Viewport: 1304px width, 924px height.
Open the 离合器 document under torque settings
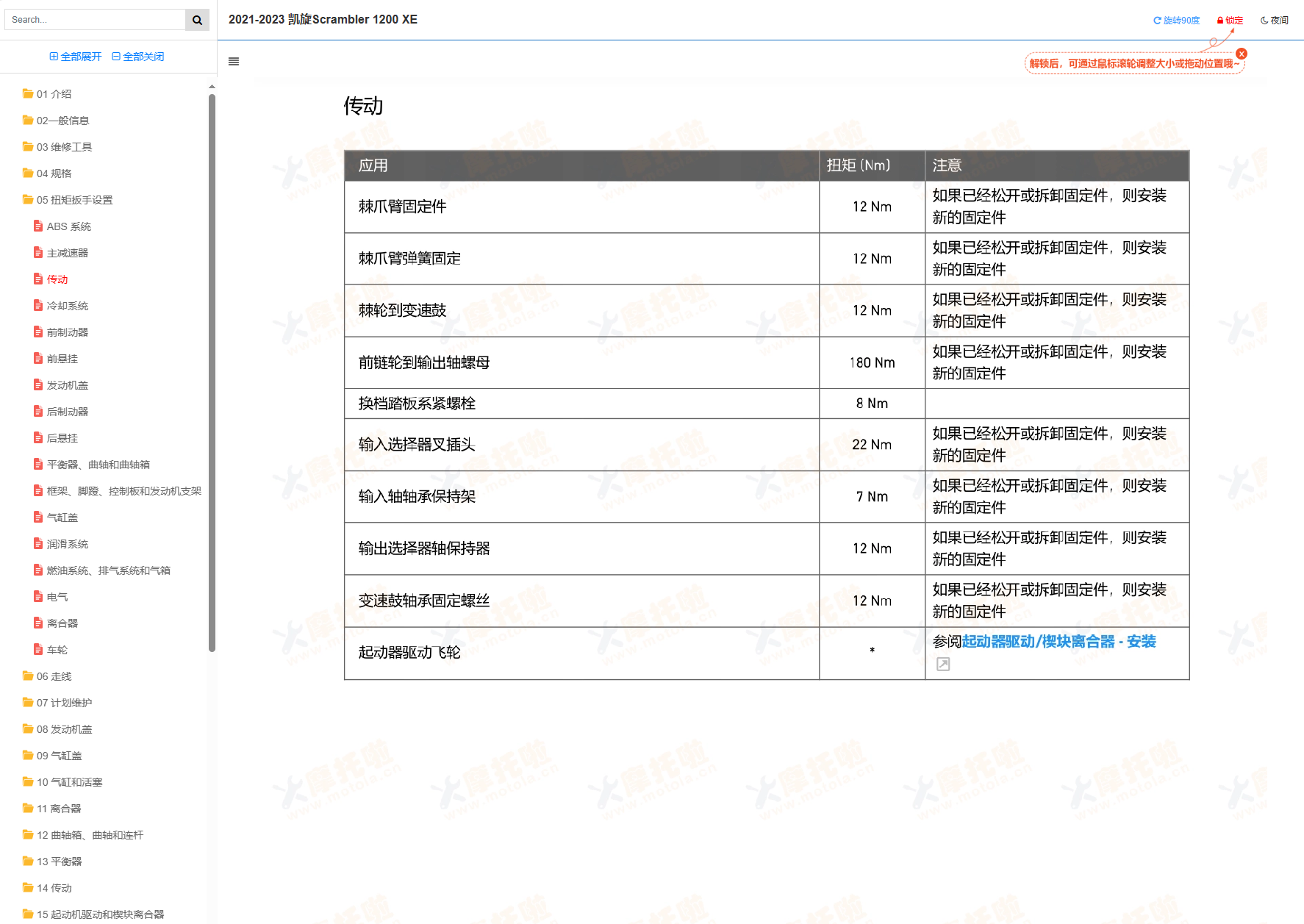pyautogui.click(x=56, y=623)
